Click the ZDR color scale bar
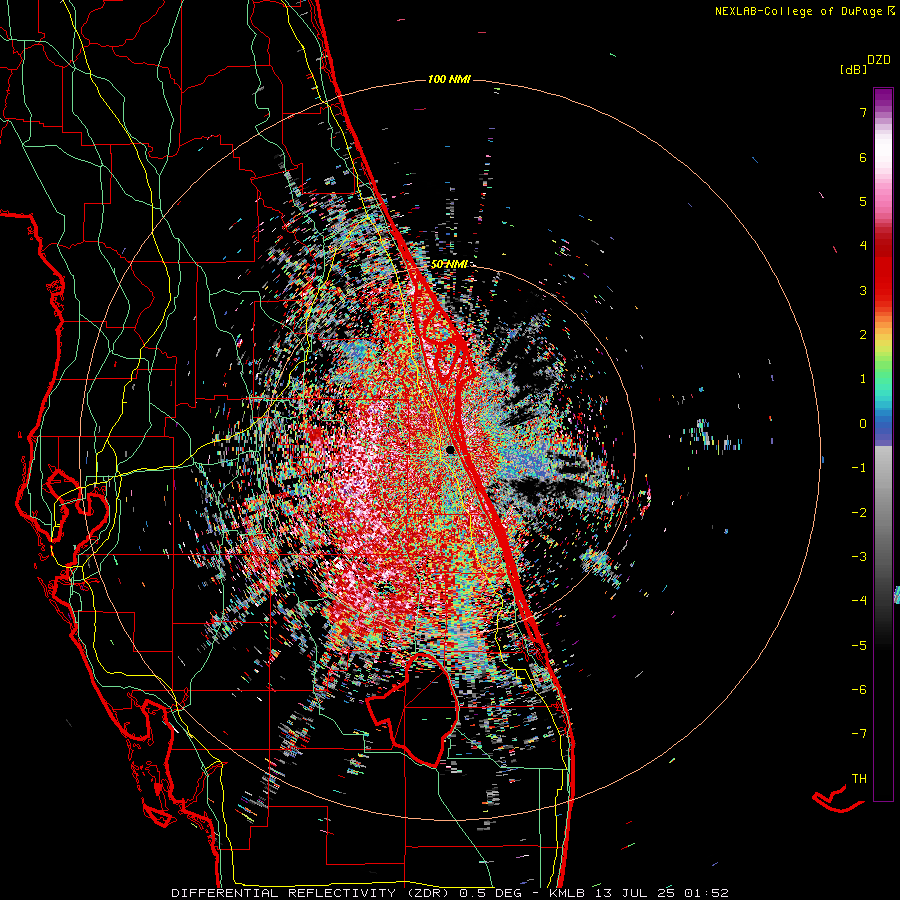The height and width of the screenshot is (900, 900). pyautogui.click(x=883, y=444)
